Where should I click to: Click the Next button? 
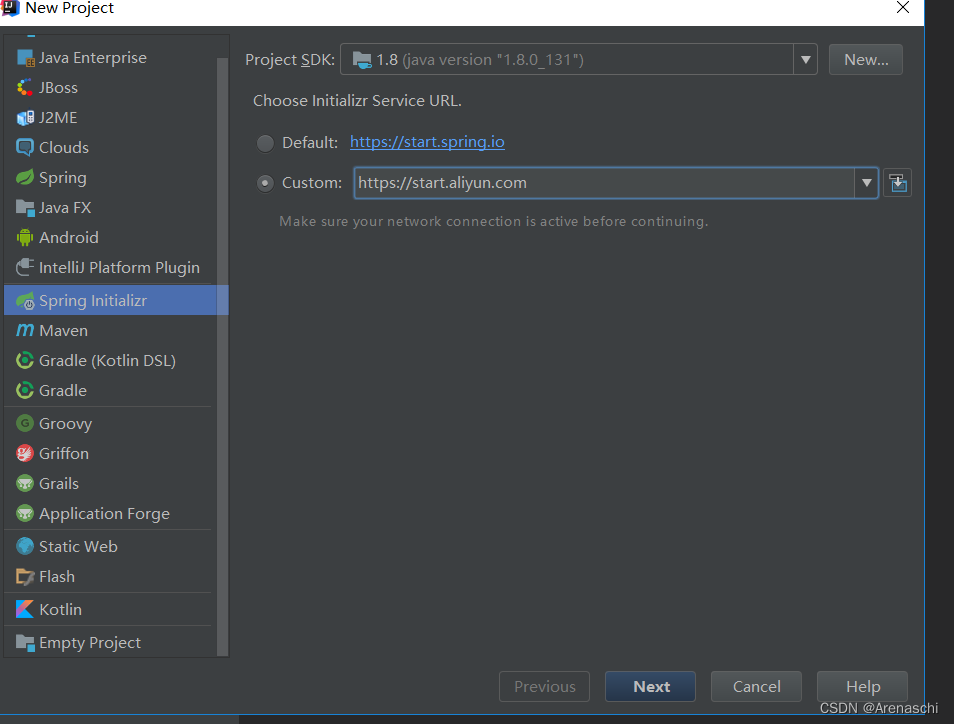click(x=650, y=686)
